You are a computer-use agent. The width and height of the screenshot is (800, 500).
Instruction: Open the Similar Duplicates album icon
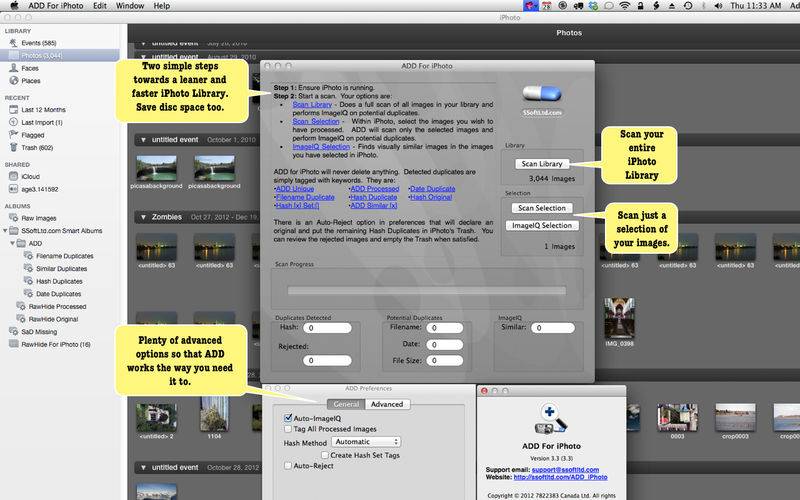[29, 268]
